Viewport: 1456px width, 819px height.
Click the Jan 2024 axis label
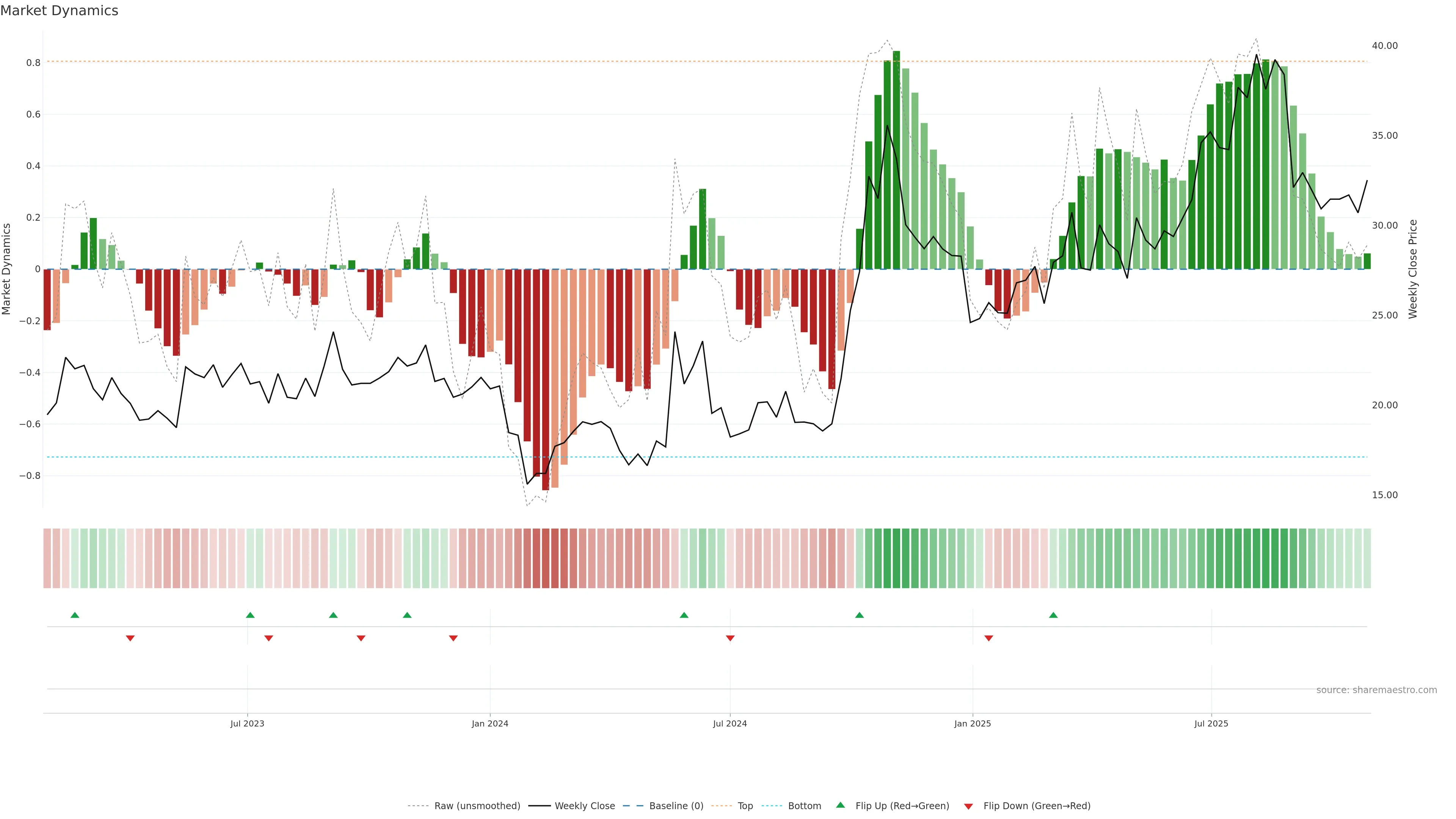point(490,723)
